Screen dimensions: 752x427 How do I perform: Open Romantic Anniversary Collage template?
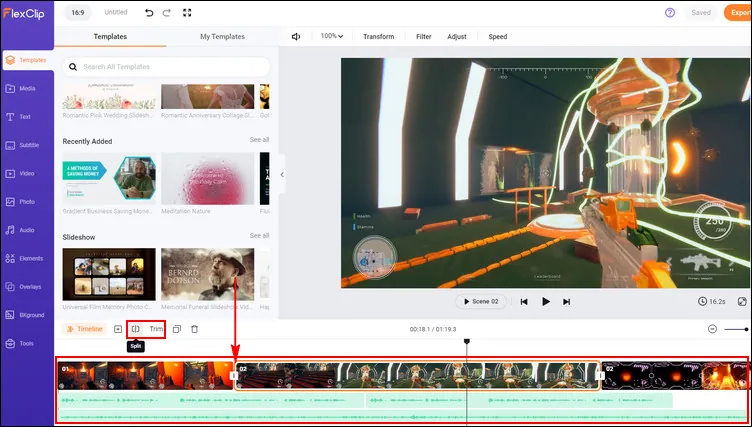coord(208,96)
